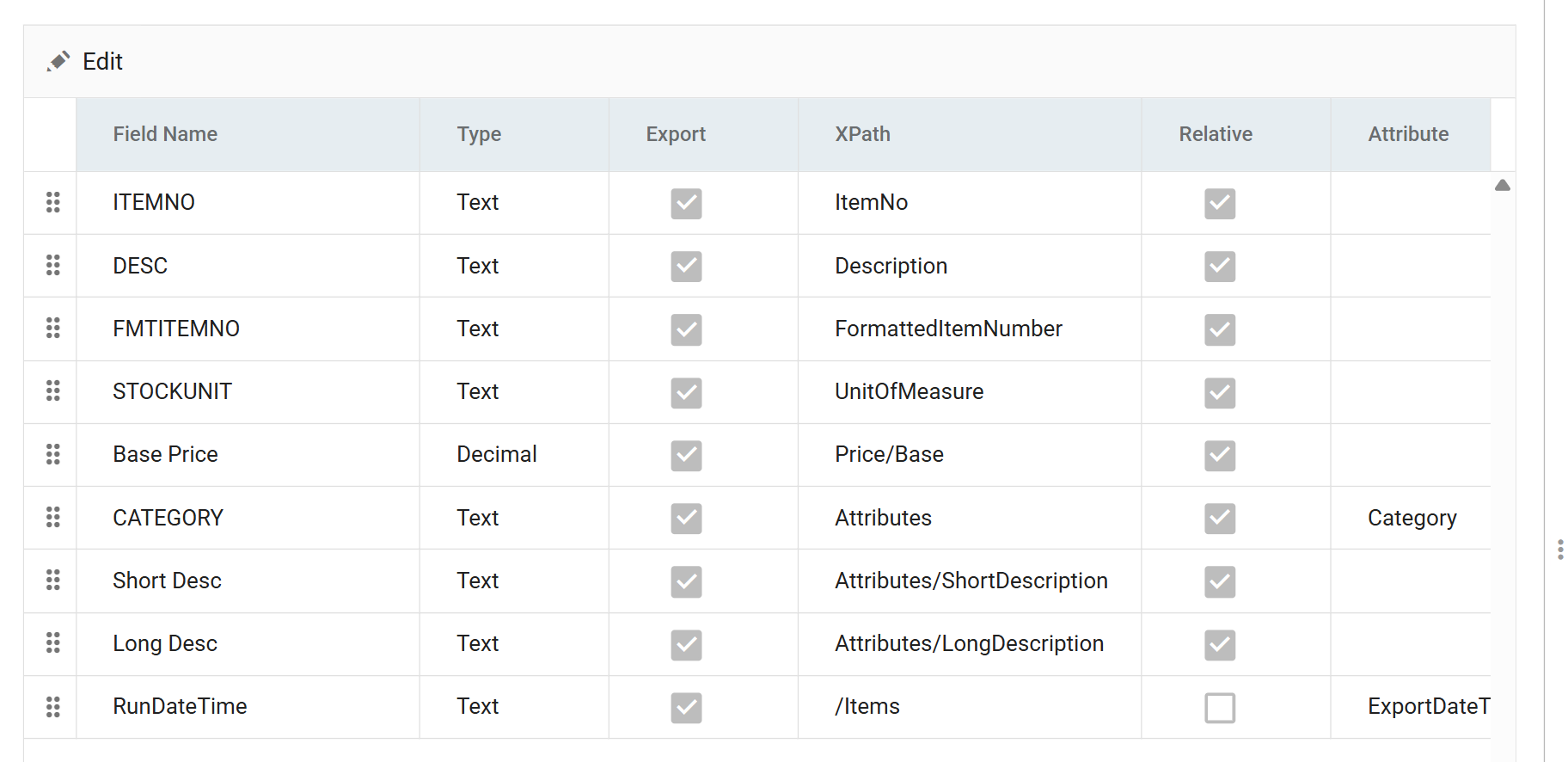1568x762 pixels.
Task: Toggle Export checkbox for ITEMNO
Action: click(x=686, y=204)
